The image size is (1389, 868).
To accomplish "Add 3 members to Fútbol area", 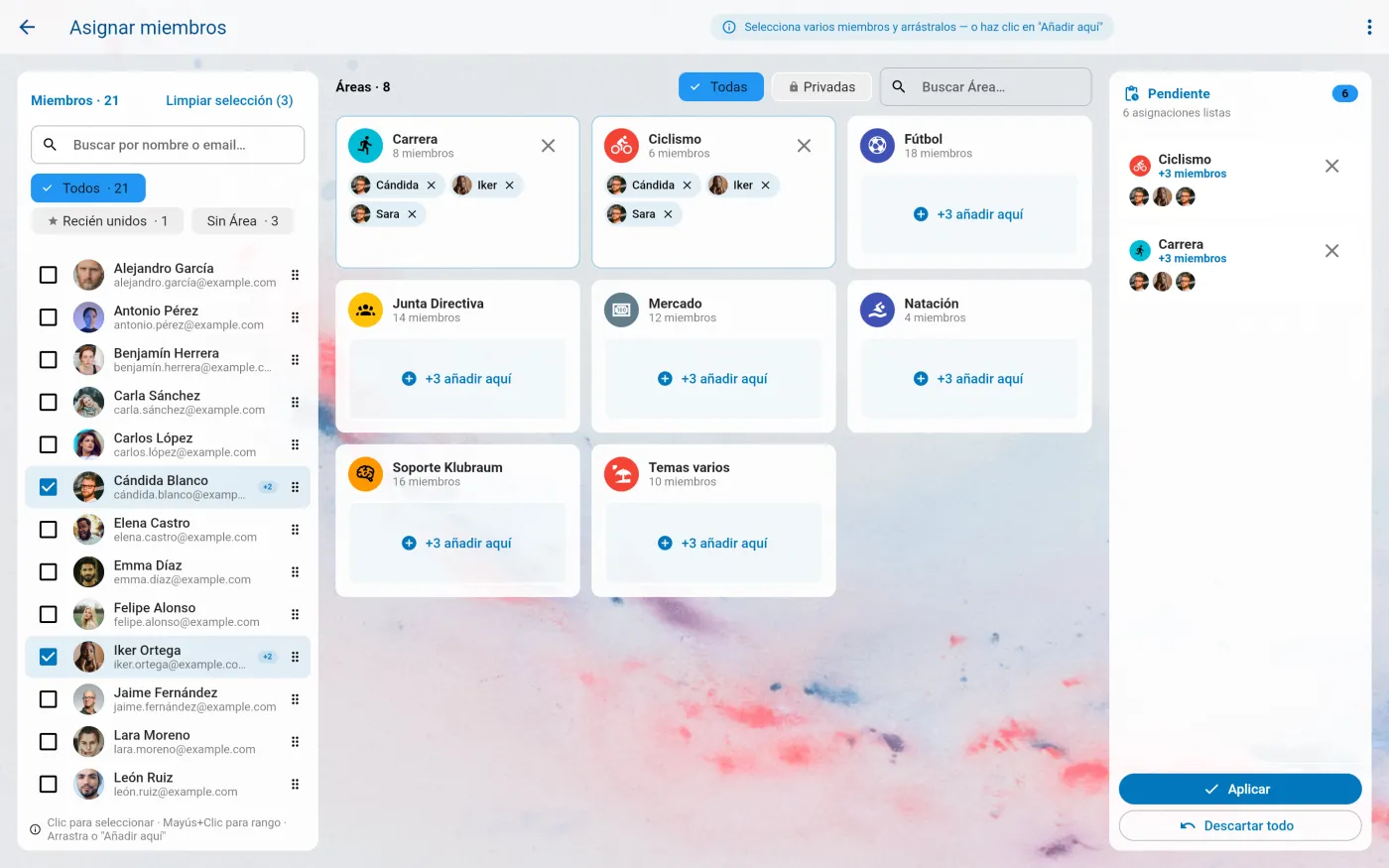I will 969,214.
